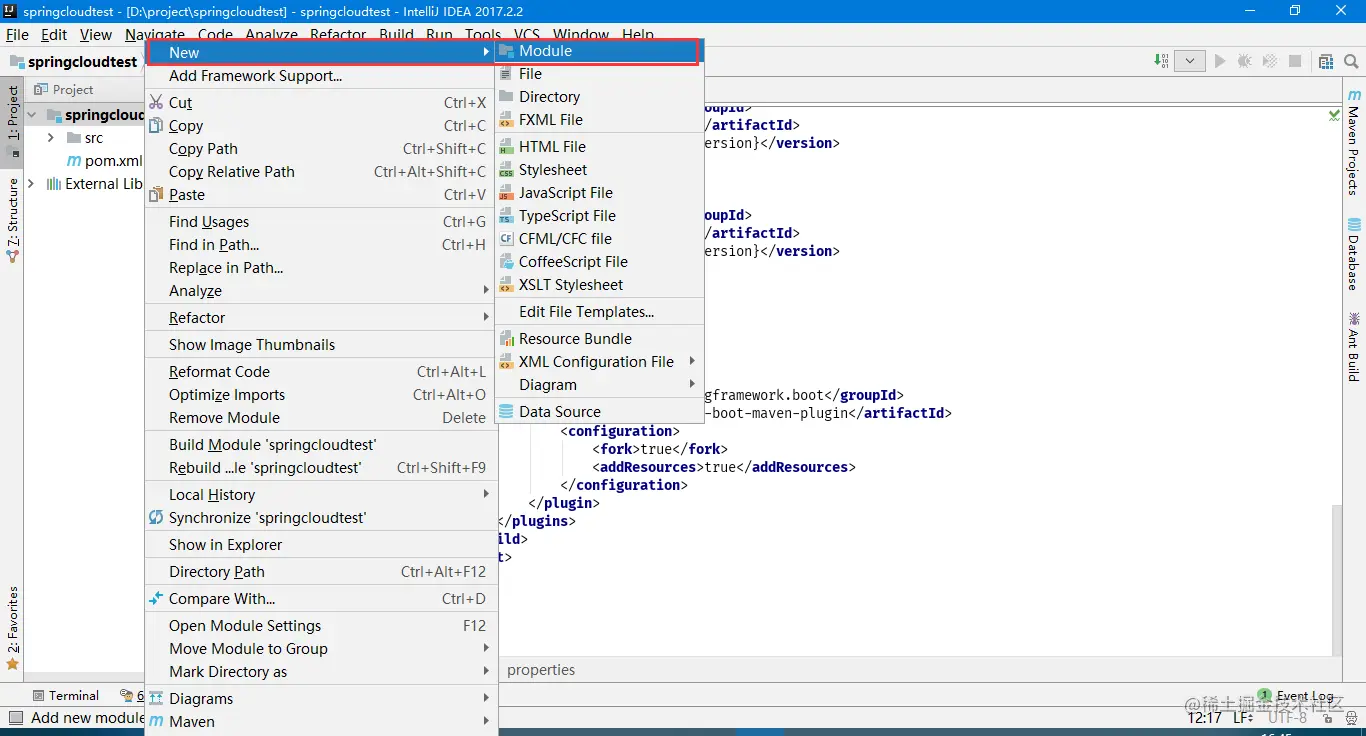
Task: Select Find Usages in the context menu
Action: pos(320,222)
